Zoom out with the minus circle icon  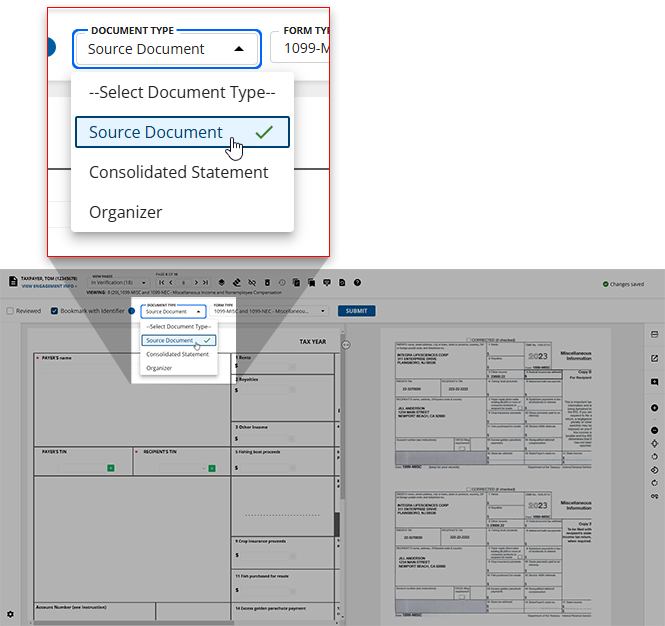click(654, 430)
